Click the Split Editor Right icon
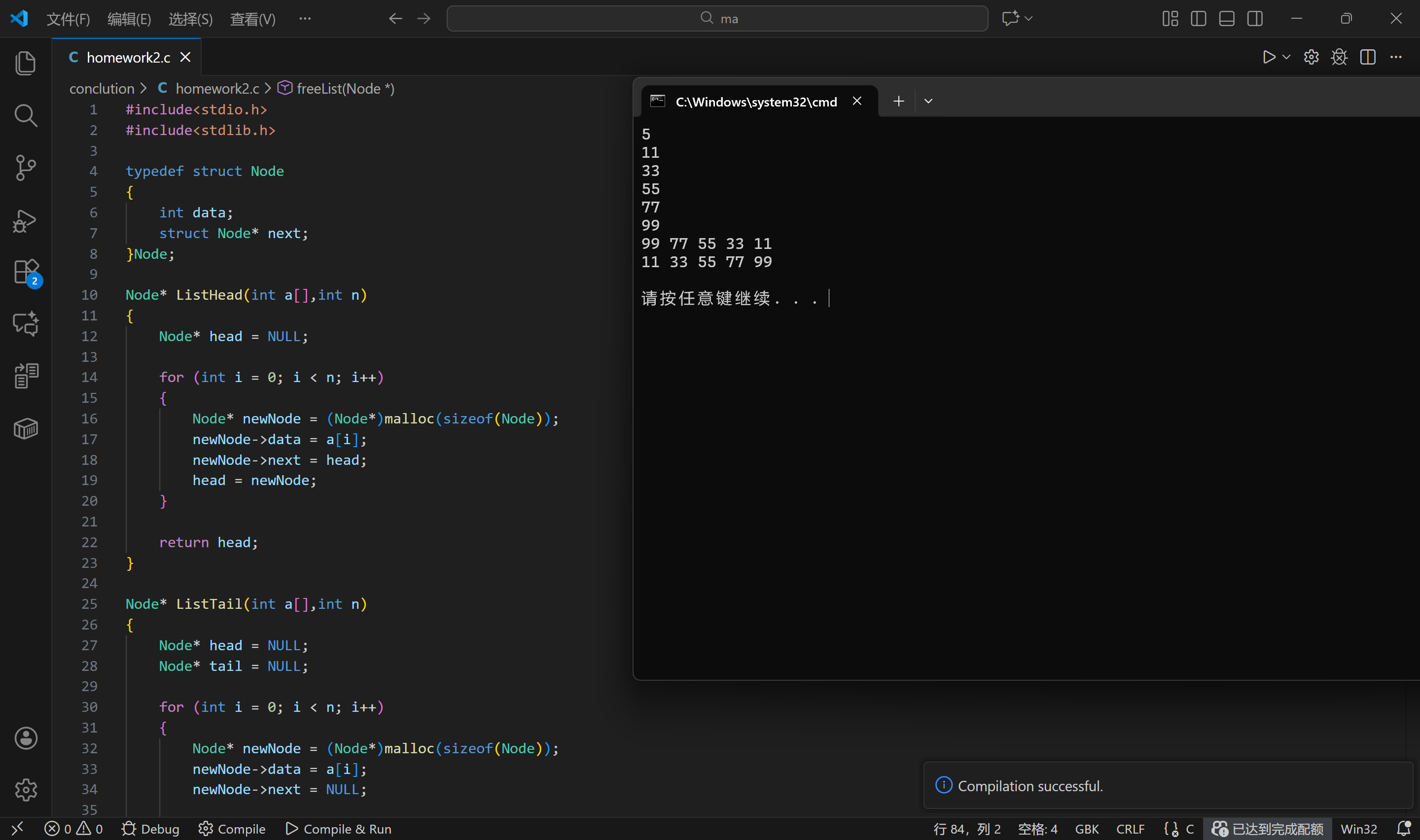Image resolution: width=1420 pixels, height=840 pixels. pyautogui.click(x=1367, y=57)
